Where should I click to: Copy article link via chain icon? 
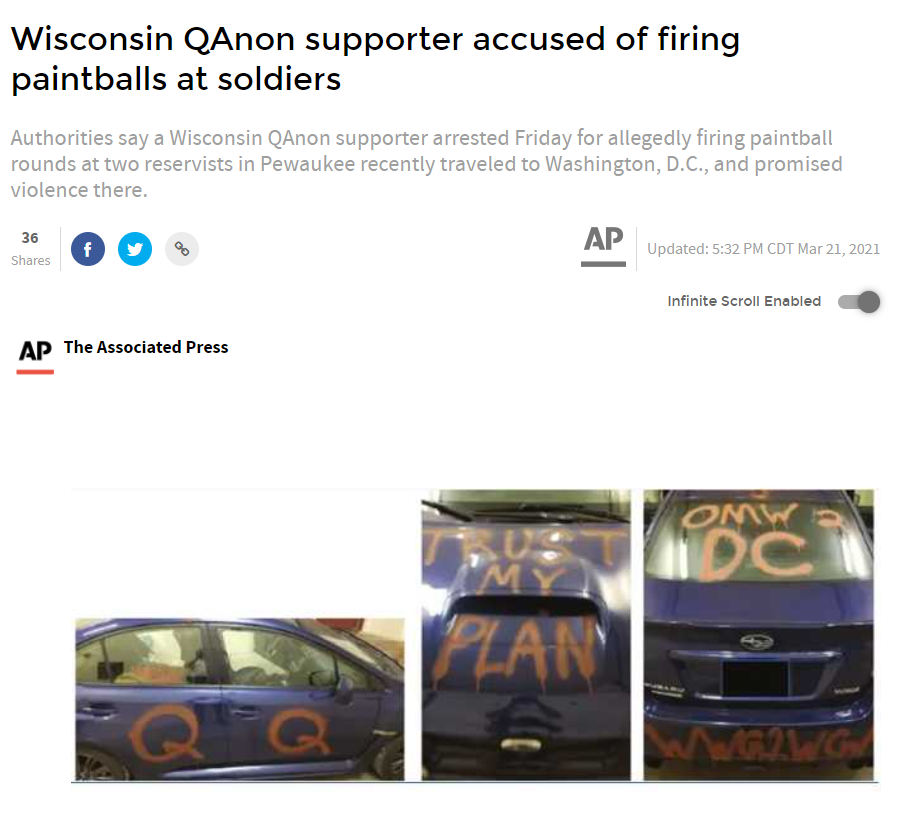(182, 249)
